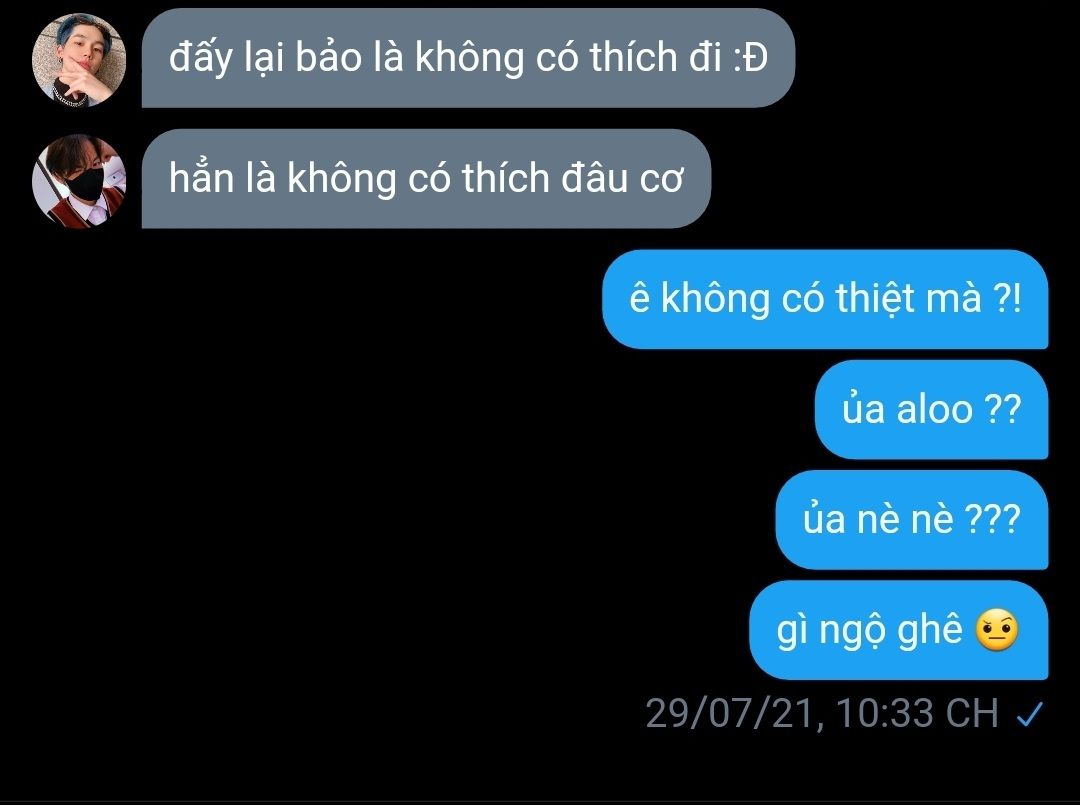
Task: Select the 'đấy lại bảo là không có thích đi' message
Action: [468, 58]
